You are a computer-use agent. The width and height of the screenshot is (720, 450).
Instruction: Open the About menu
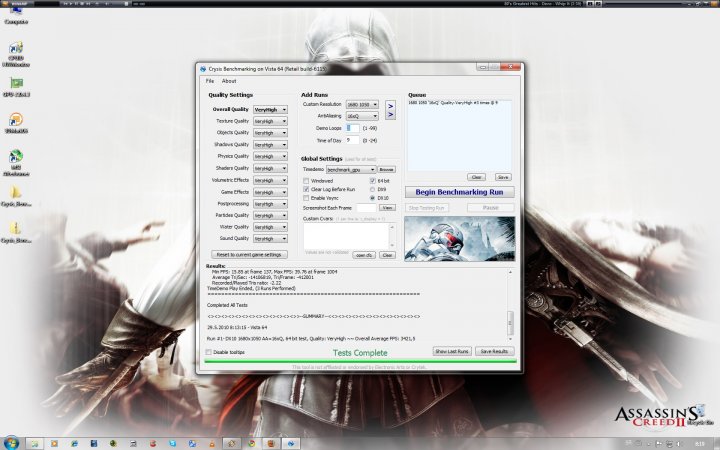point(229,81)
